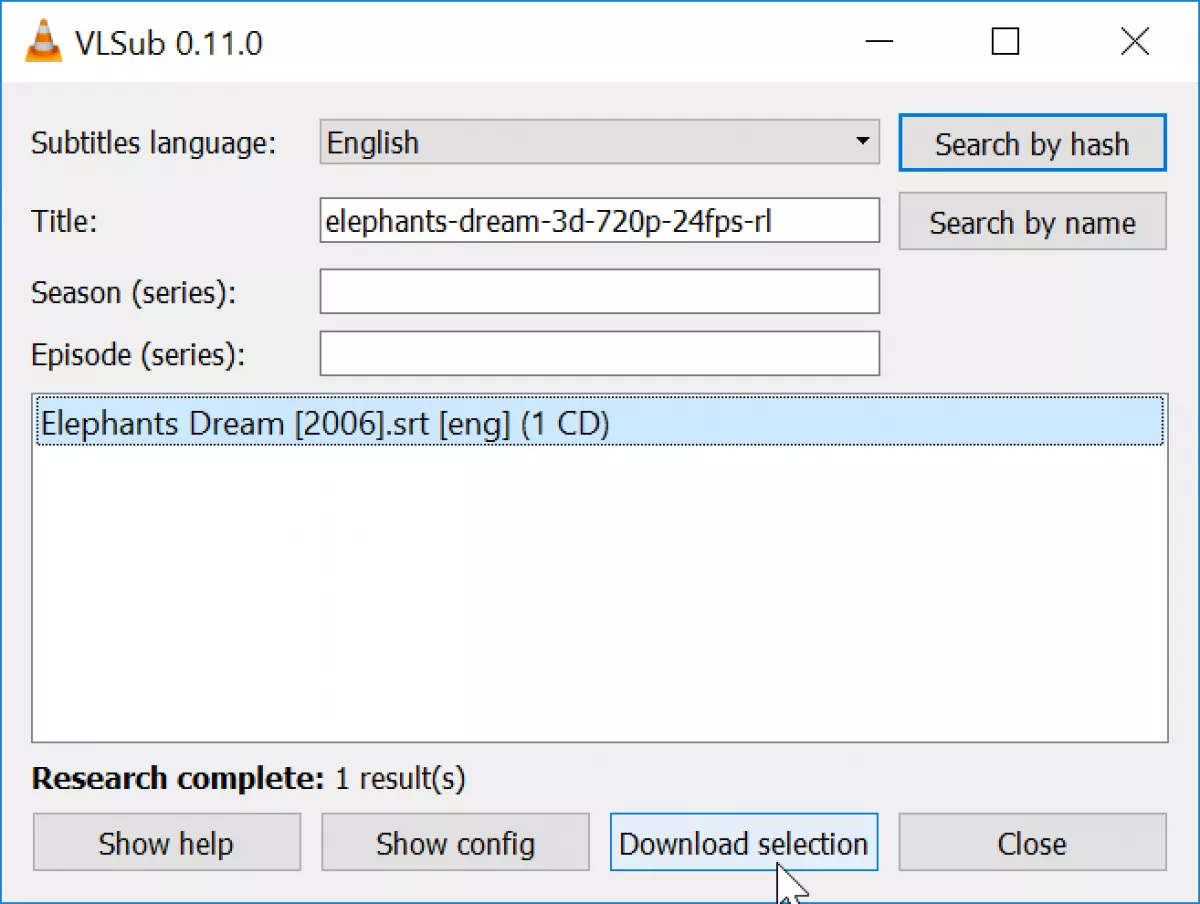Open the Subtitles language dropdown
Viewport: 1200px width, 904px height.
(600, 143)
